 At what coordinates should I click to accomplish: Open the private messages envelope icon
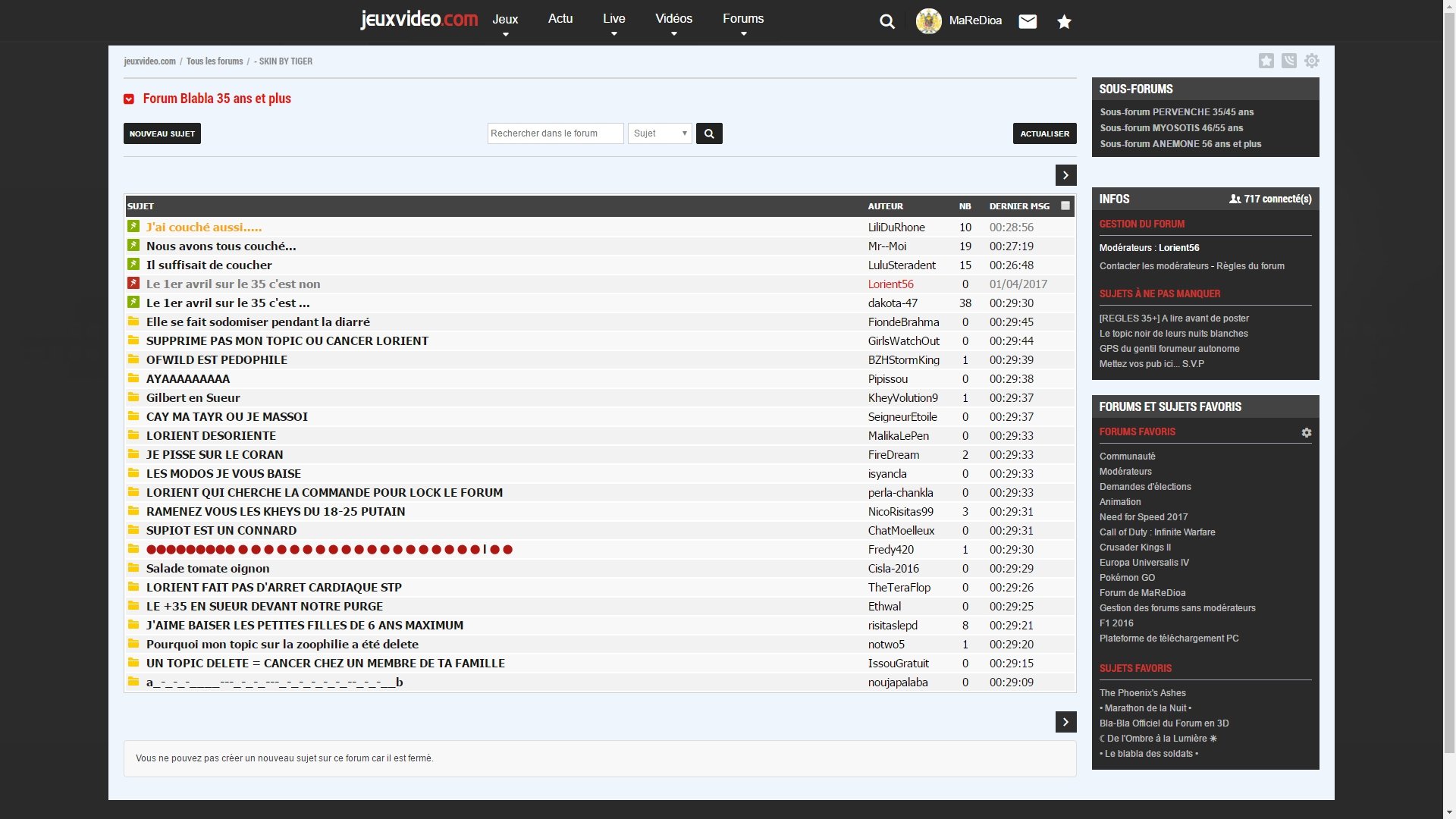click(x=1028, y=22)
